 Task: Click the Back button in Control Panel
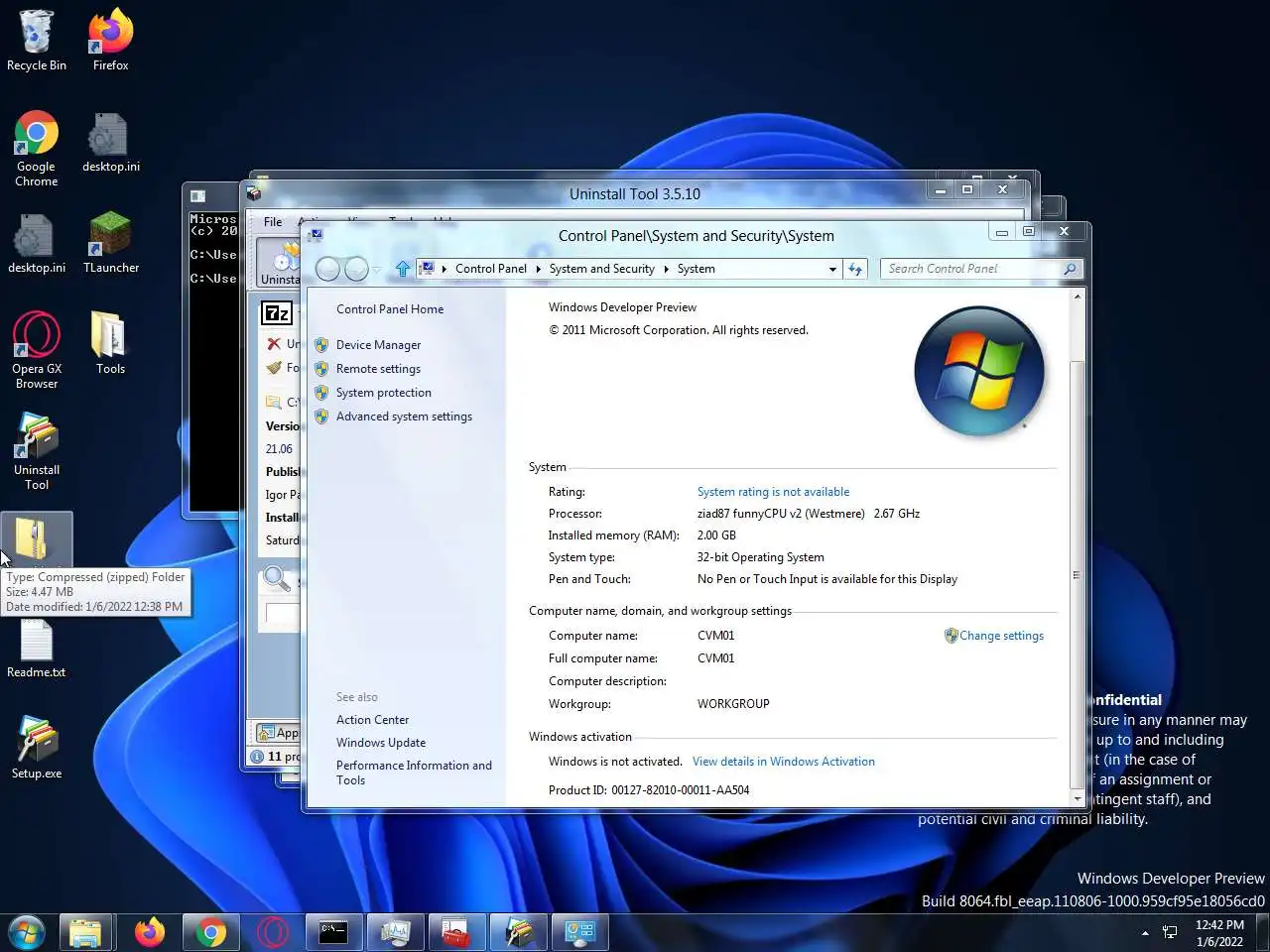327,269
